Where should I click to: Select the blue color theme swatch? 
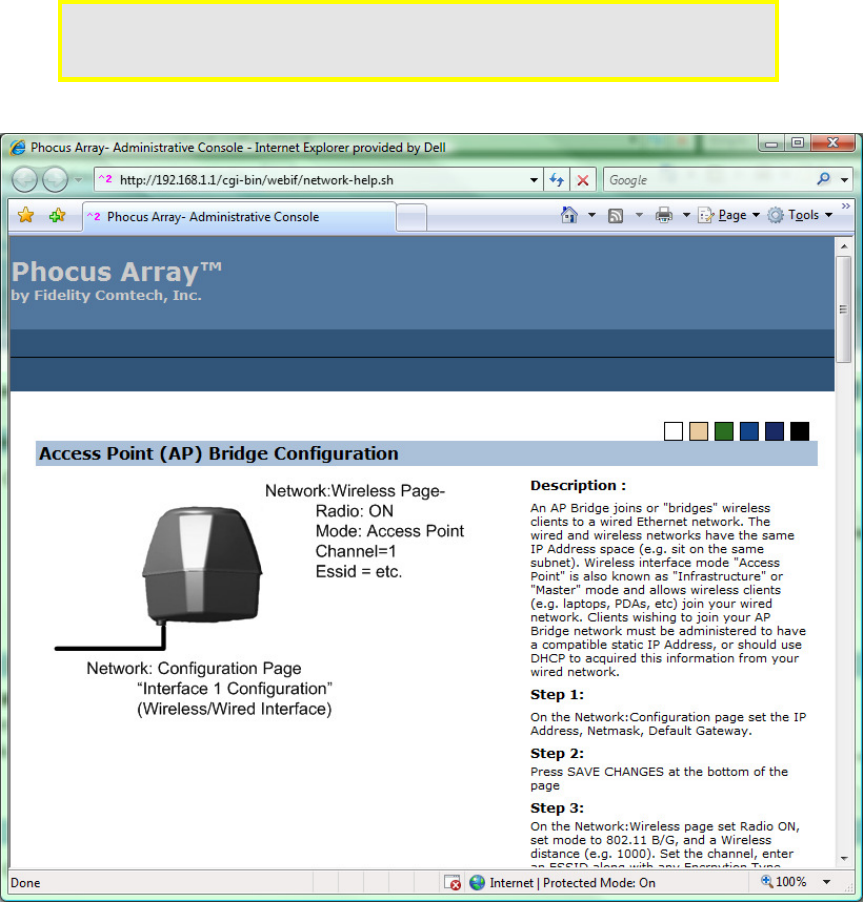click(749, 431)
